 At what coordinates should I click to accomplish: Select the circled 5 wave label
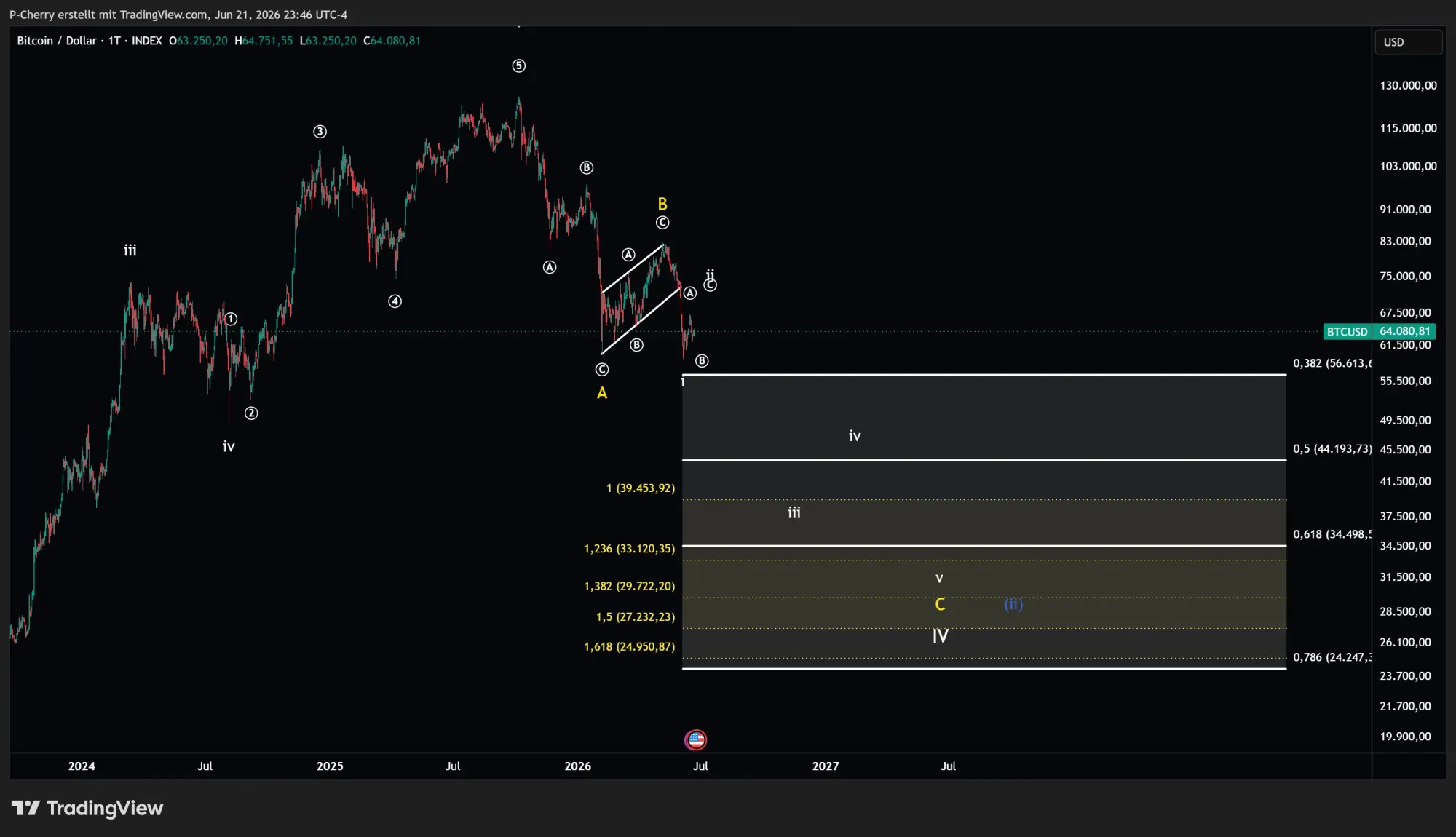click(x=519, y=66)
